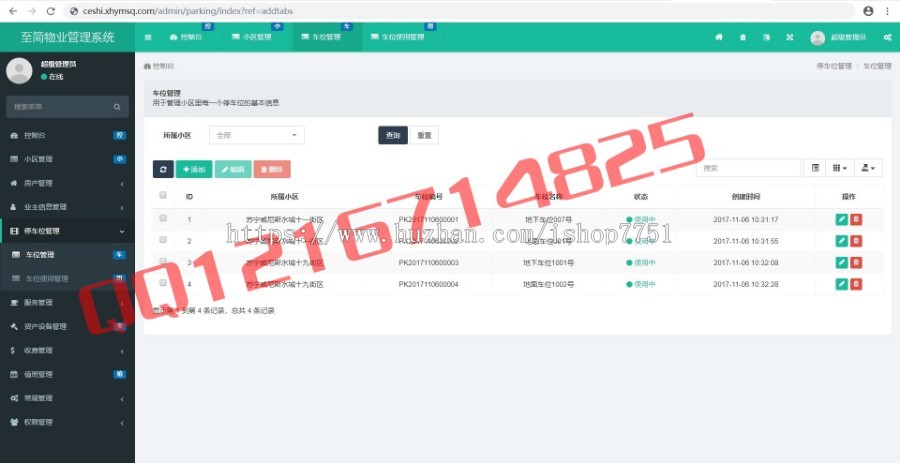Screen dimensions: 900x463
Task: Click the fullscreen icon in top bar
Action: (790, 37)
